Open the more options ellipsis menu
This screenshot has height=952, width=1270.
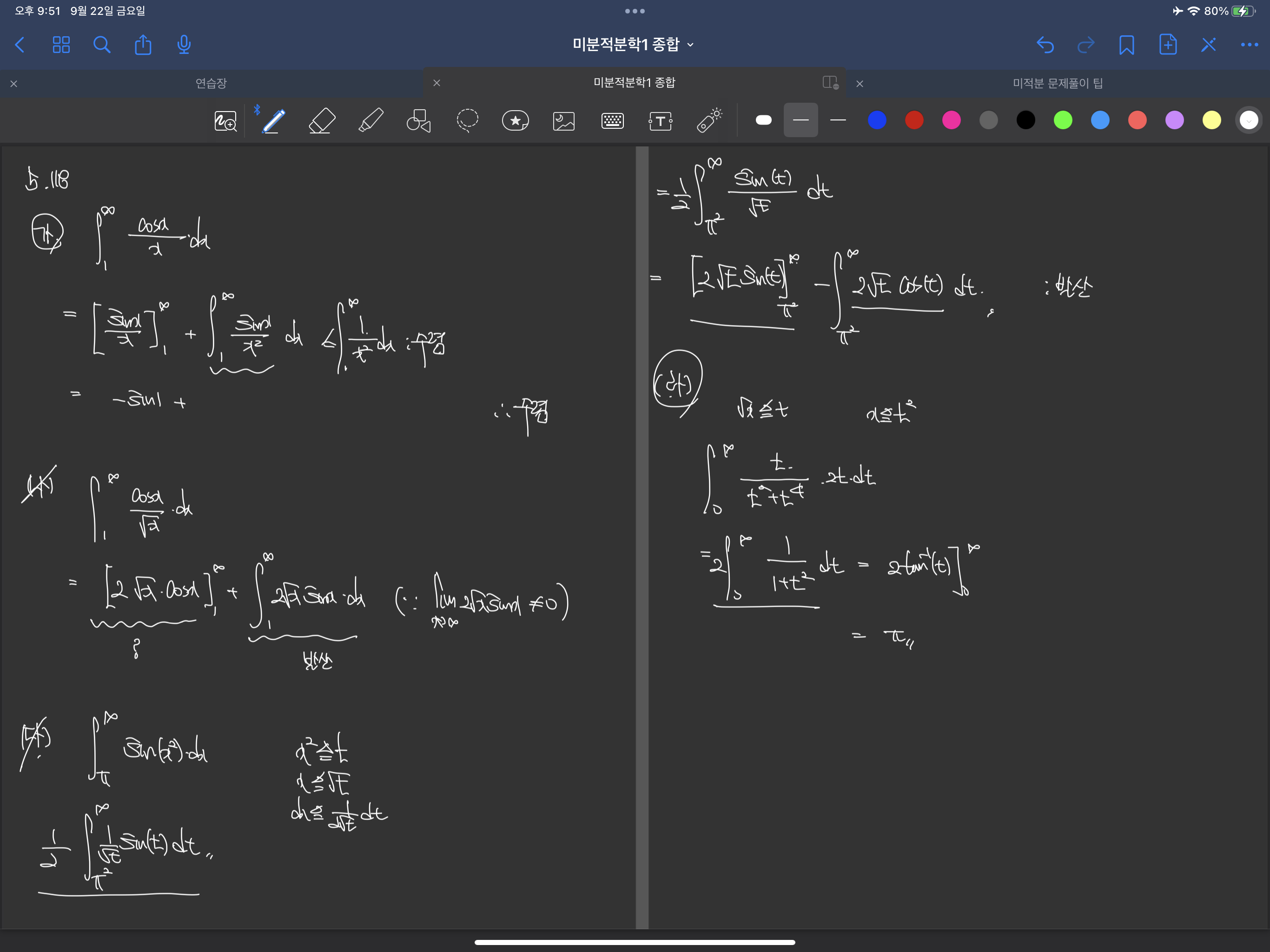click(x=1249, y=45)
